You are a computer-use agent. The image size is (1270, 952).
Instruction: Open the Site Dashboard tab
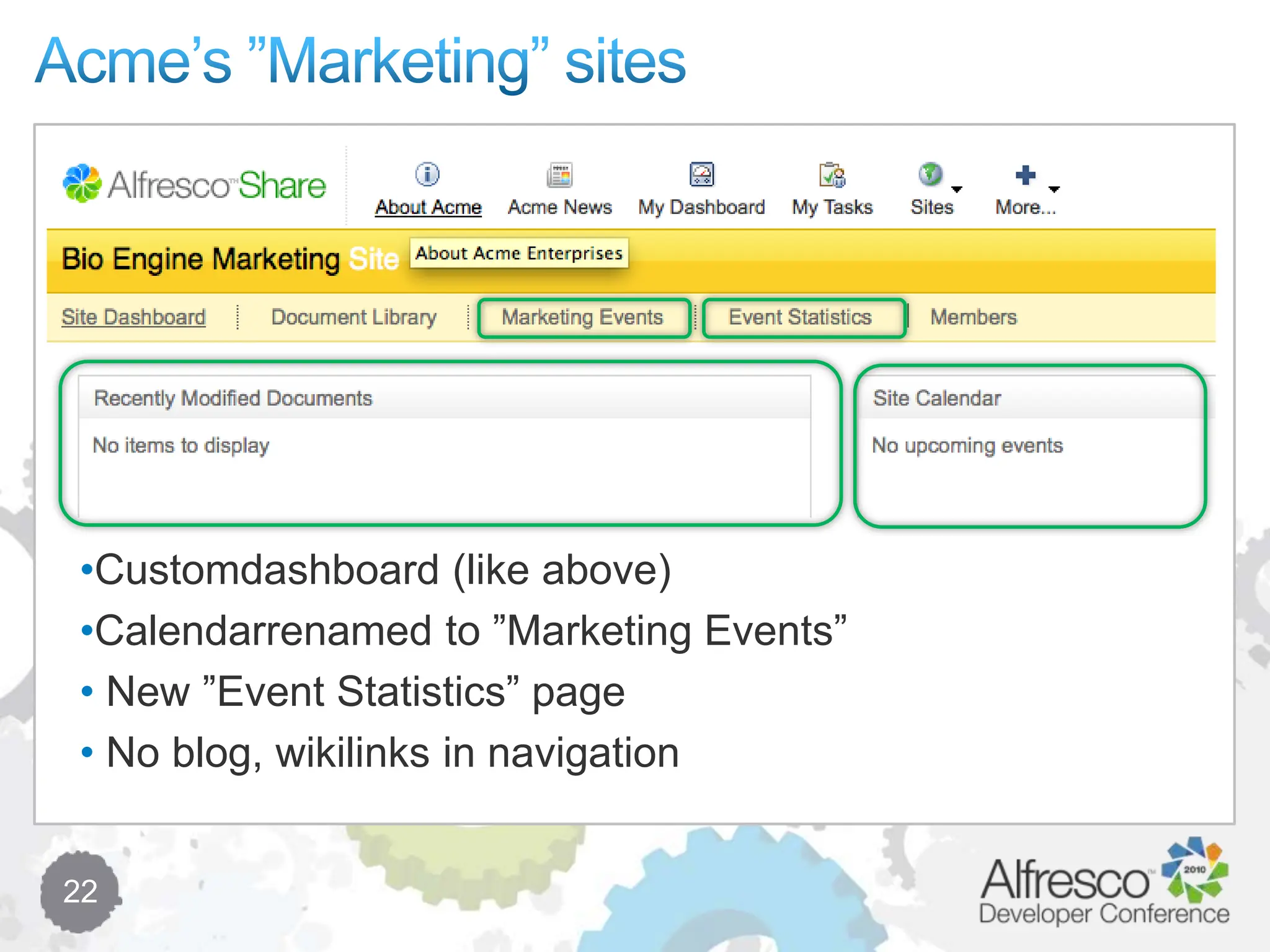pyautogui.click(x=133, y=317)
